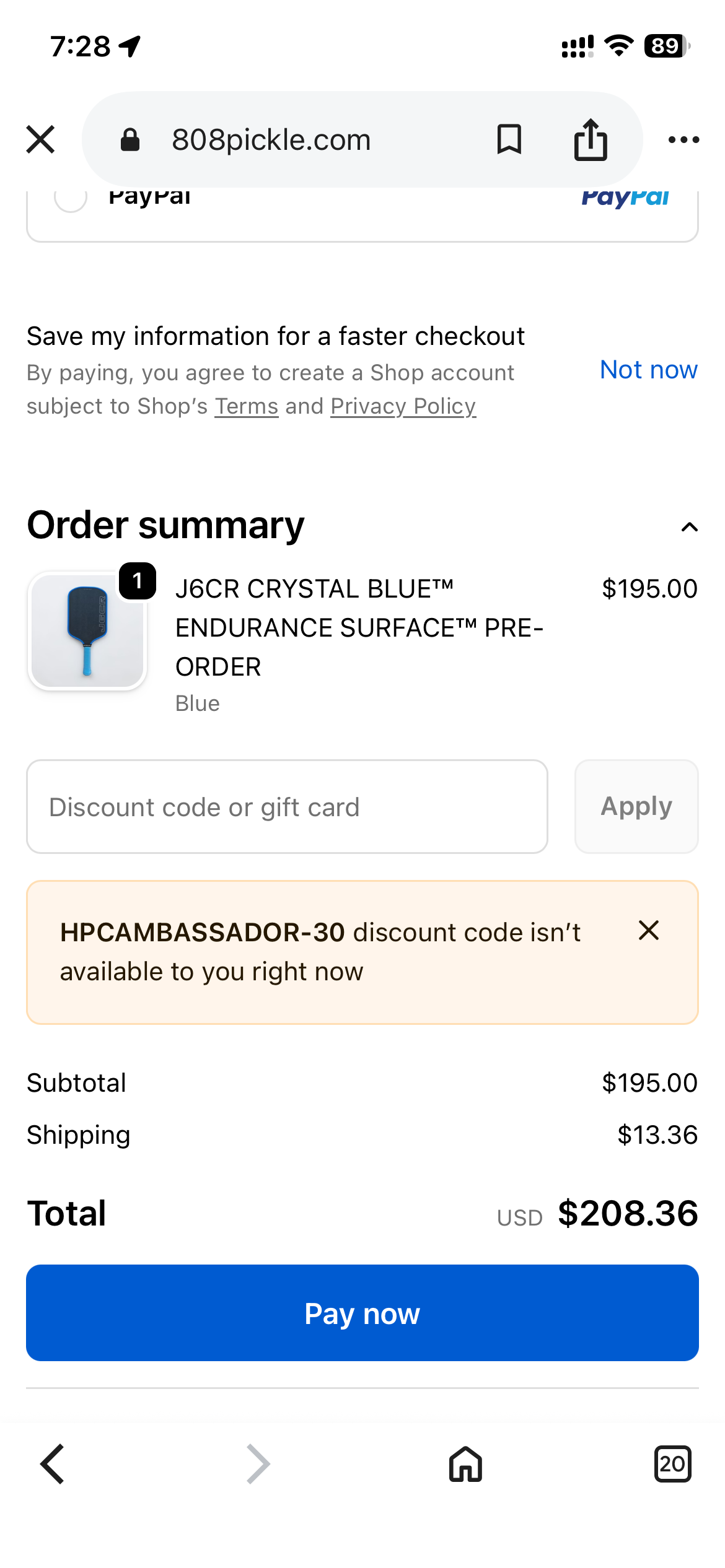Tap the bookmark icon in the address bar

[509, 139]
